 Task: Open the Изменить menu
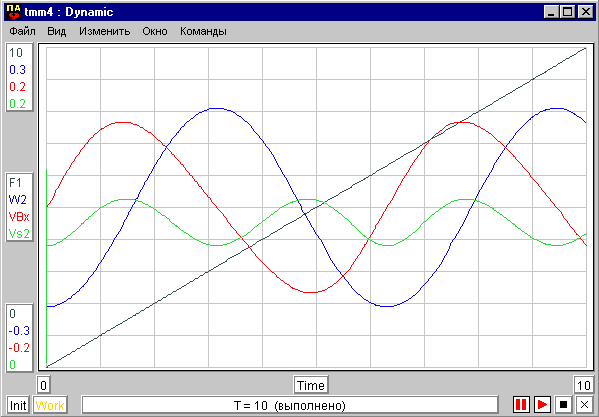point(105,31)
